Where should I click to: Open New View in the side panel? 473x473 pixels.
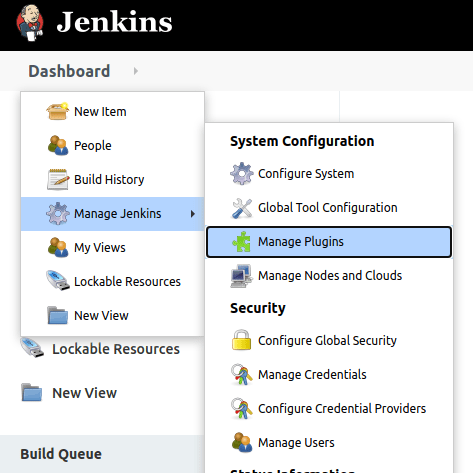pos(84,393)
